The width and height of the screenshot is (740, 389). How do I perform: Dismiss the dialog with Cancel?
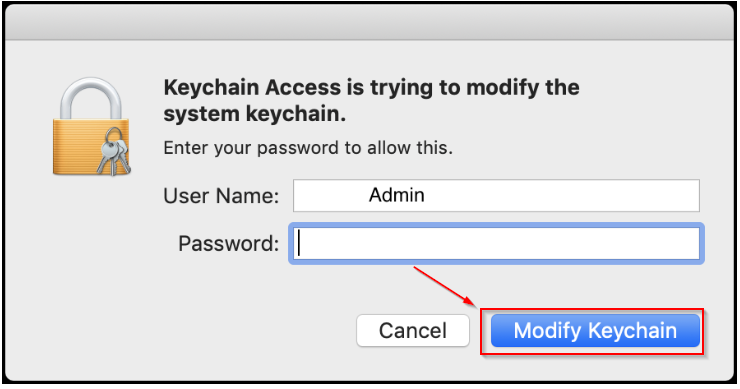coord(413,330)
